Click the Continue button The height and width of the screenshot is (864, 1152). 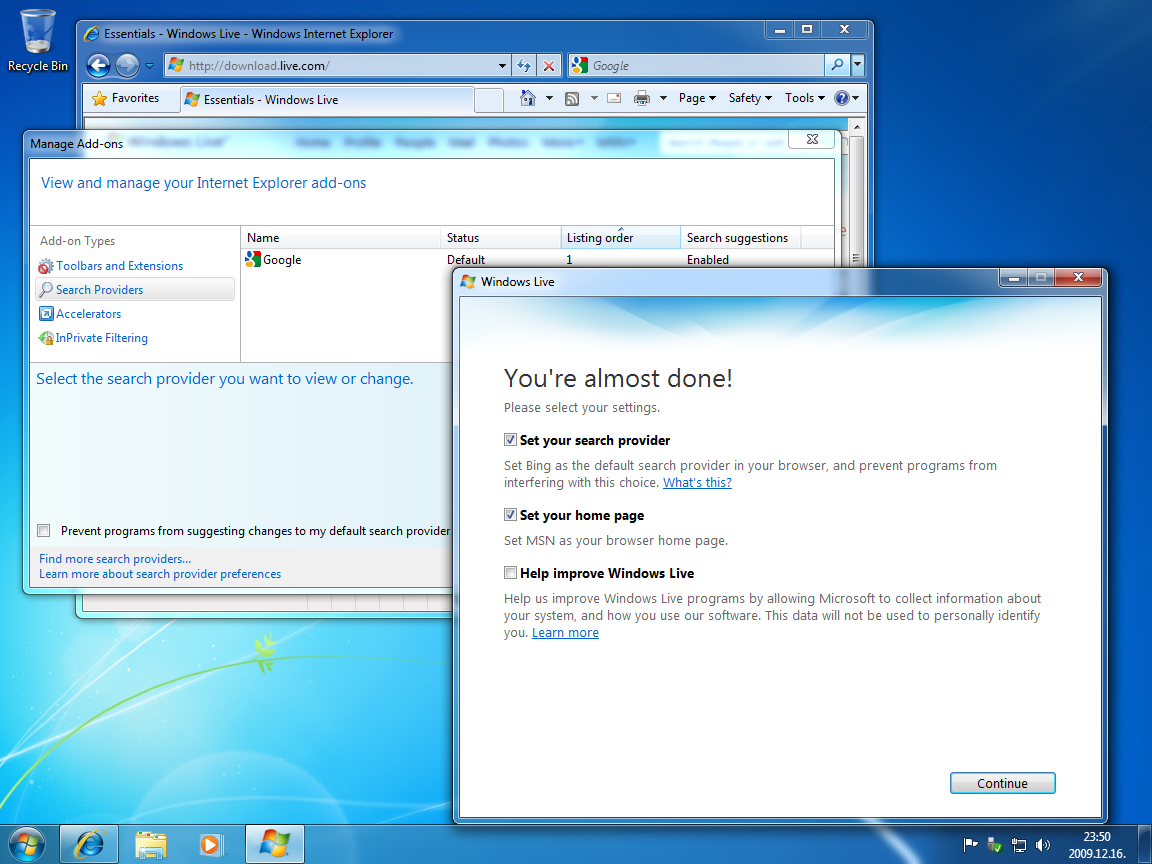click(1002, 783)
